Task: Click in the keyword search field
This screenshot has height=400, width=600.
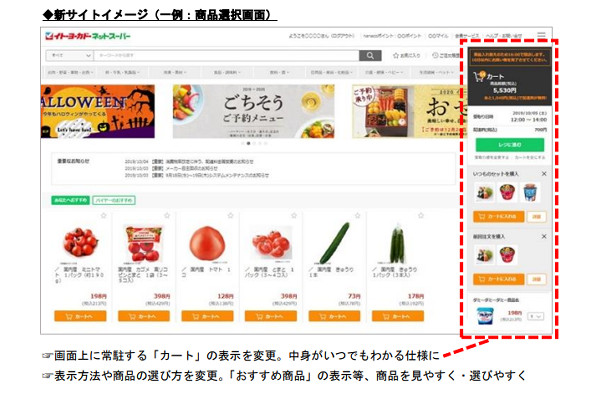Action: pyautogui.click(x=227, y=56)
